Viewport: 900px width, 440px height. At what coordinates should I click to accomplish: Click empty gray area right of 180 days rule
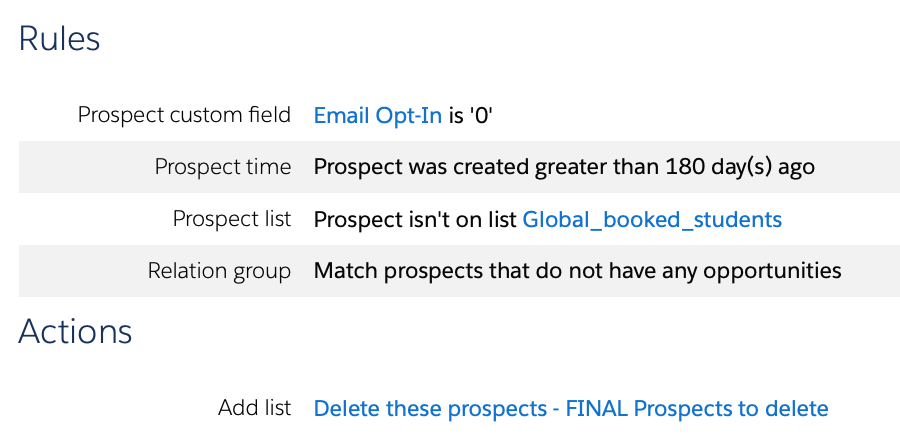click(858, 167)
